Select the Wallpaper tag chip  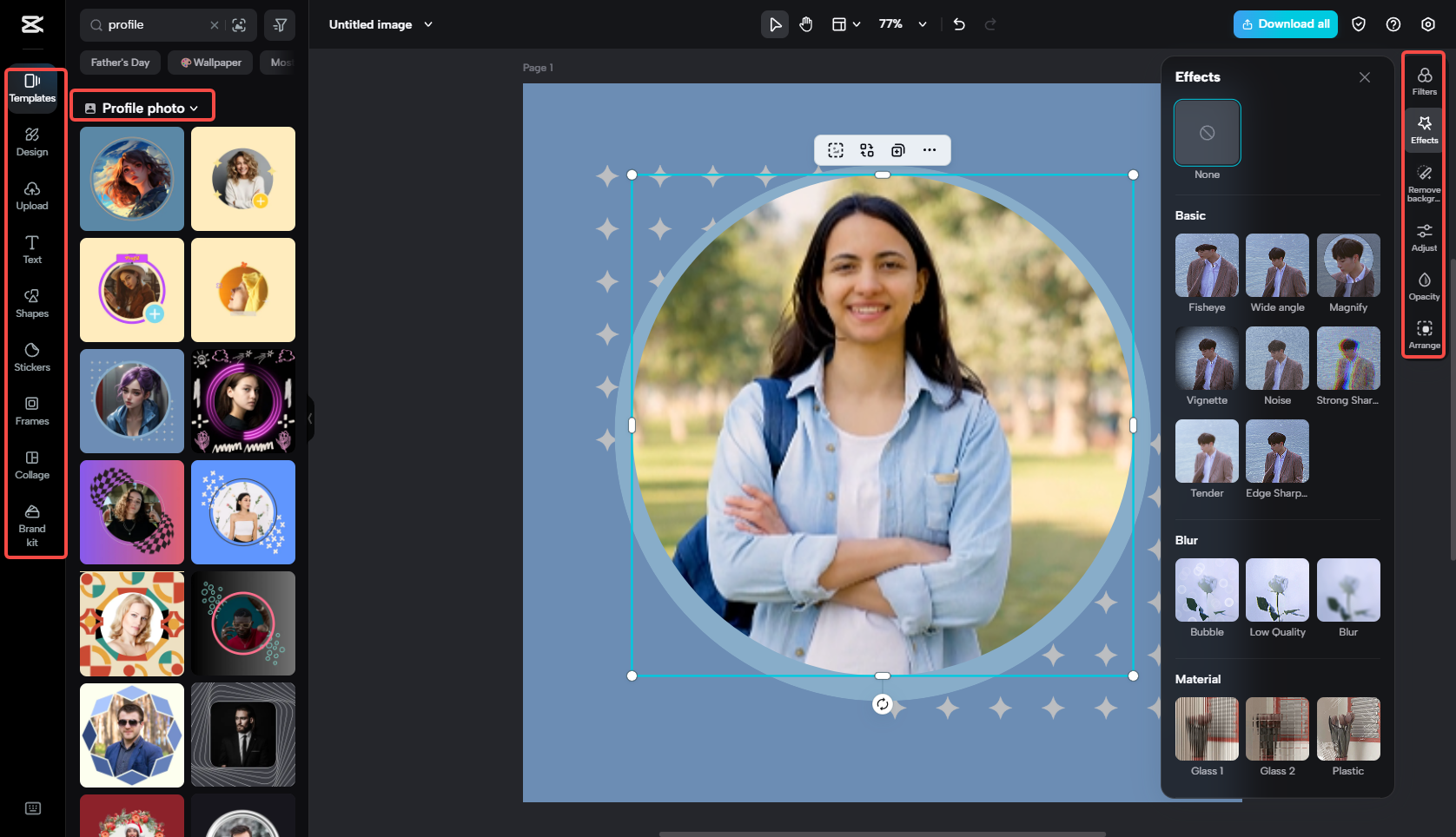(210, 63)
